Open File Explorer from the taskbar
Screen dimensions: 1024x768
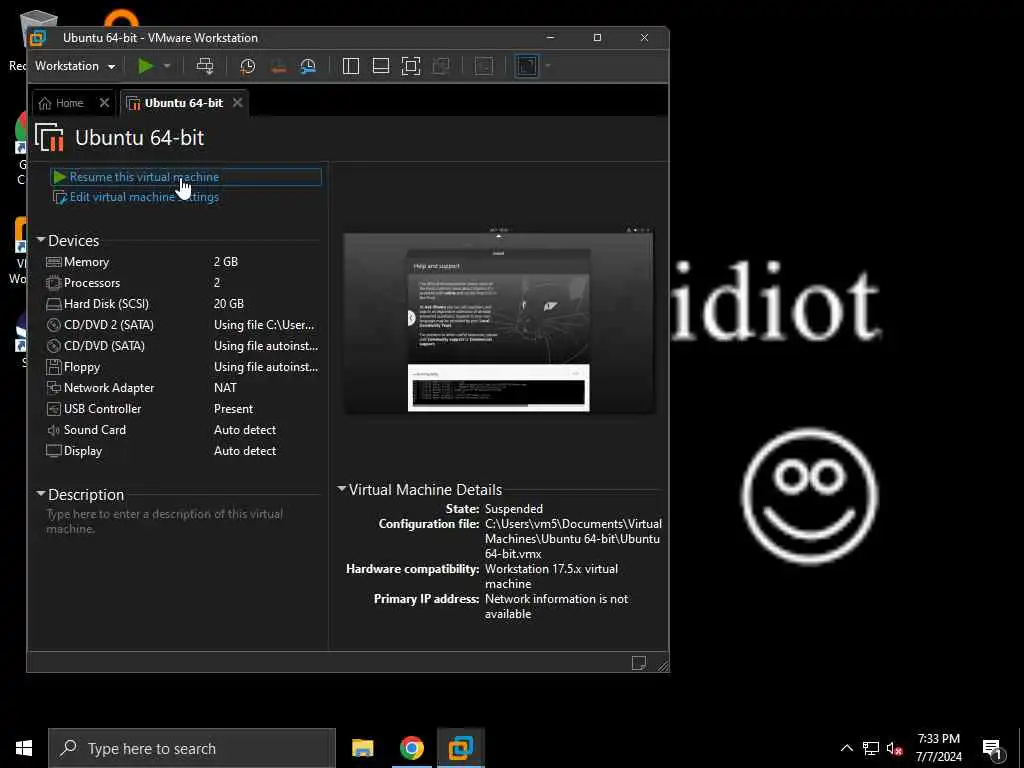pos(362,748)
